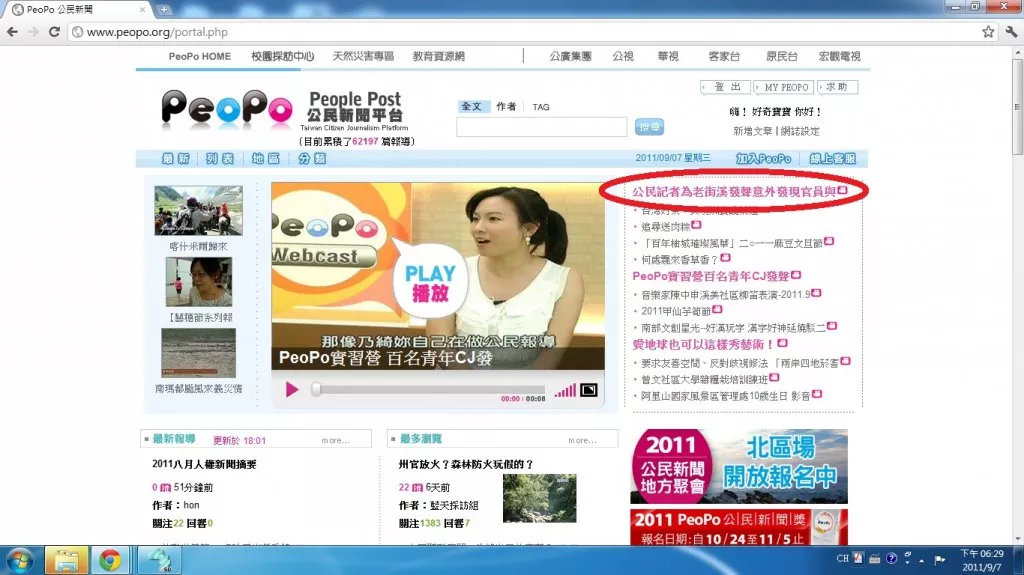Select the TAG search mode tab

click(x=541, y=107)
